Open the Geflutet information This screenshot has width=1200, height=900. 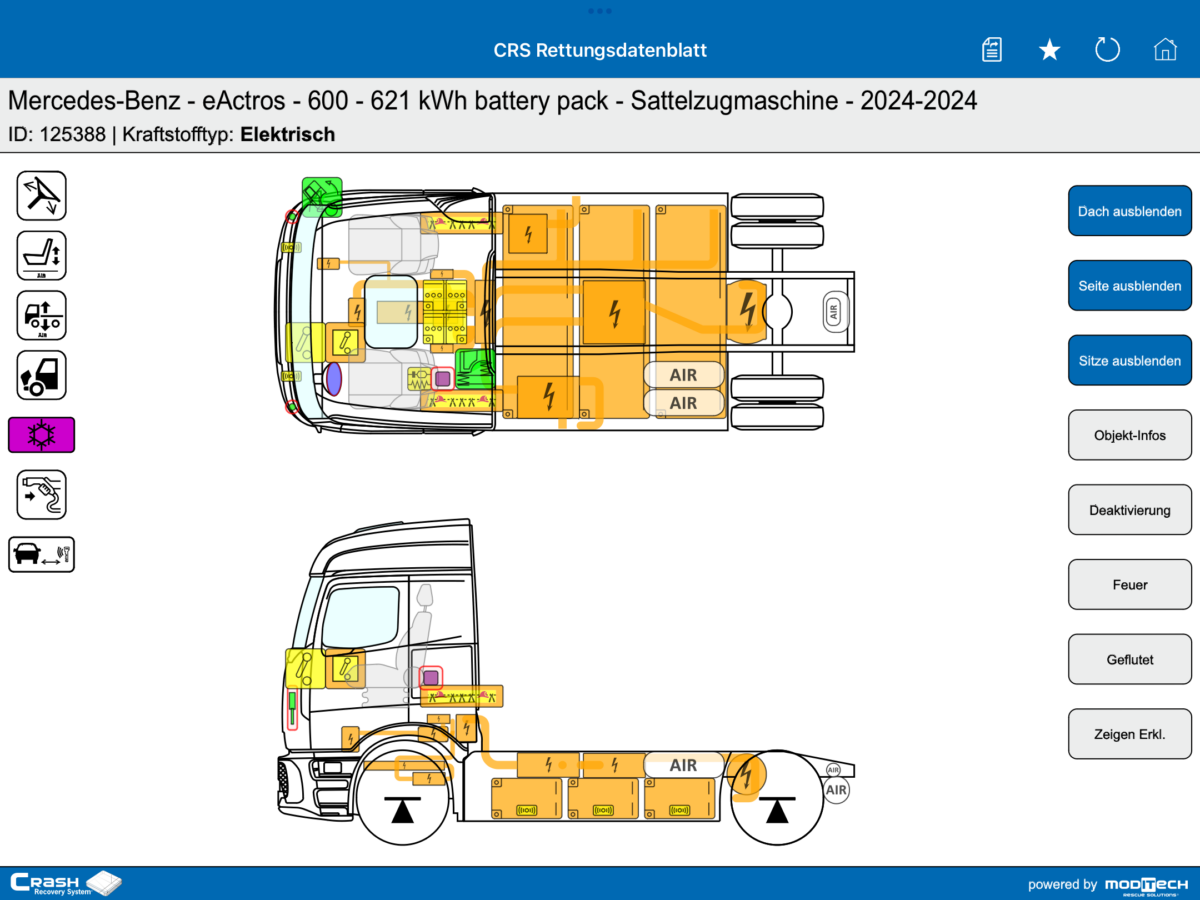1130,660
